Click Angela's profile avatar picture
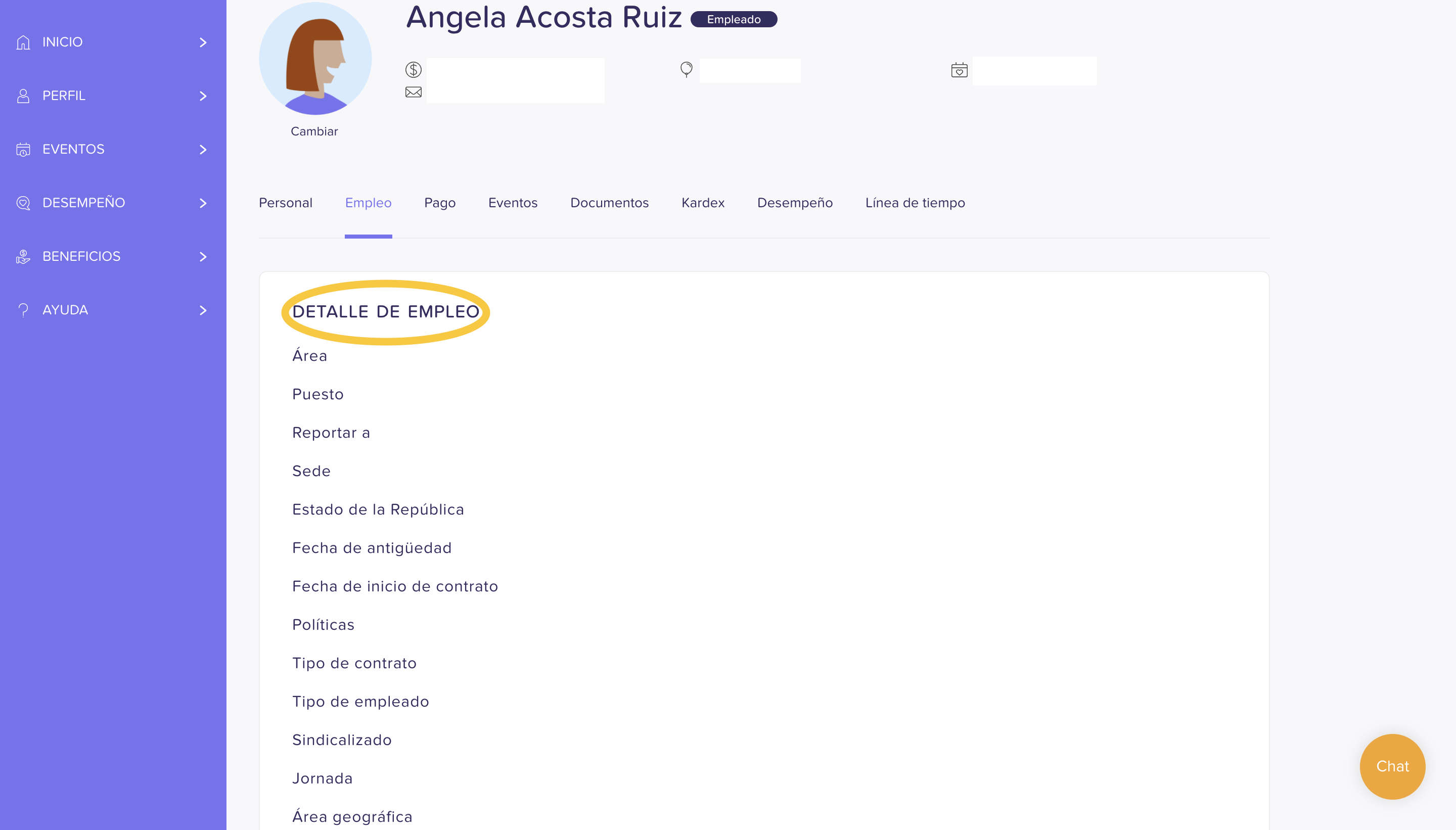 click(x=315, y=58)
